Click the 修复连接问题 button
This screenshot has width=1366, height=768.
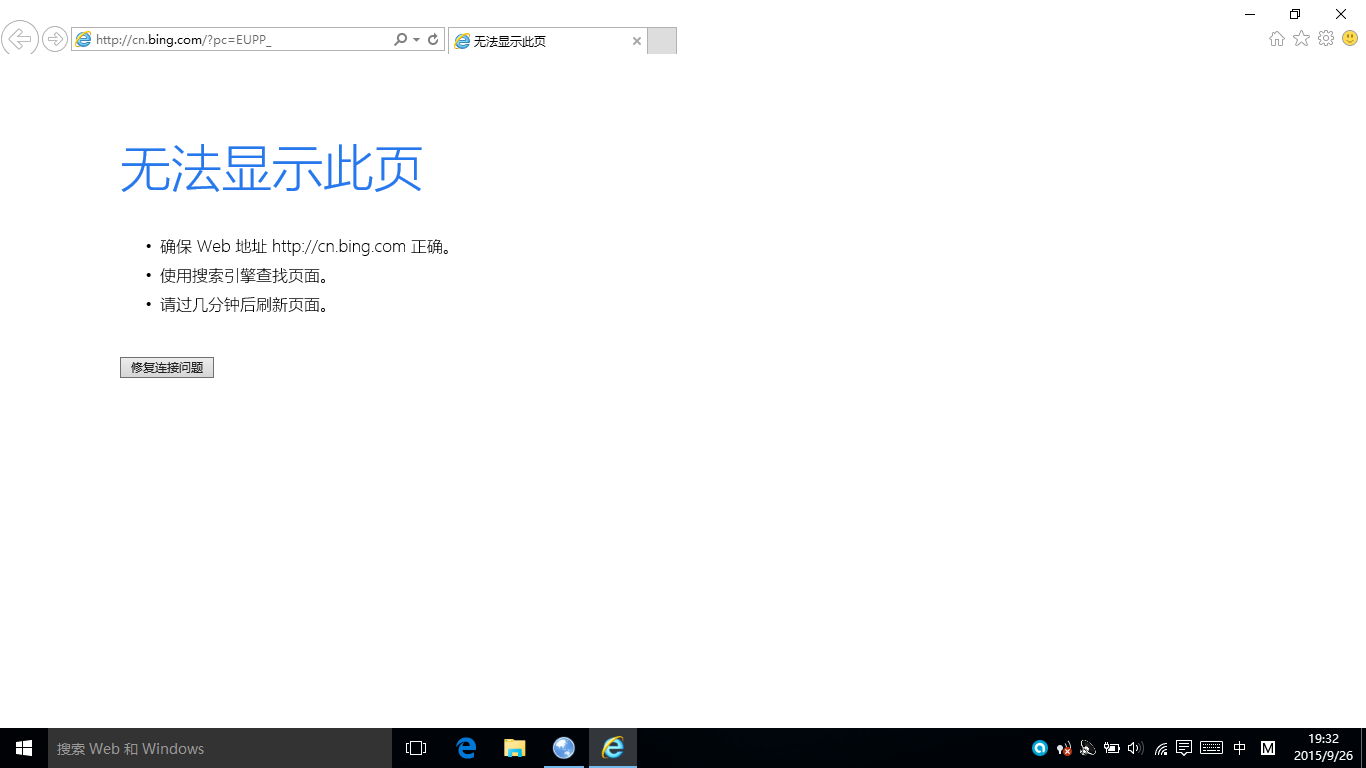pyautogui.click(x=167, y=368)
